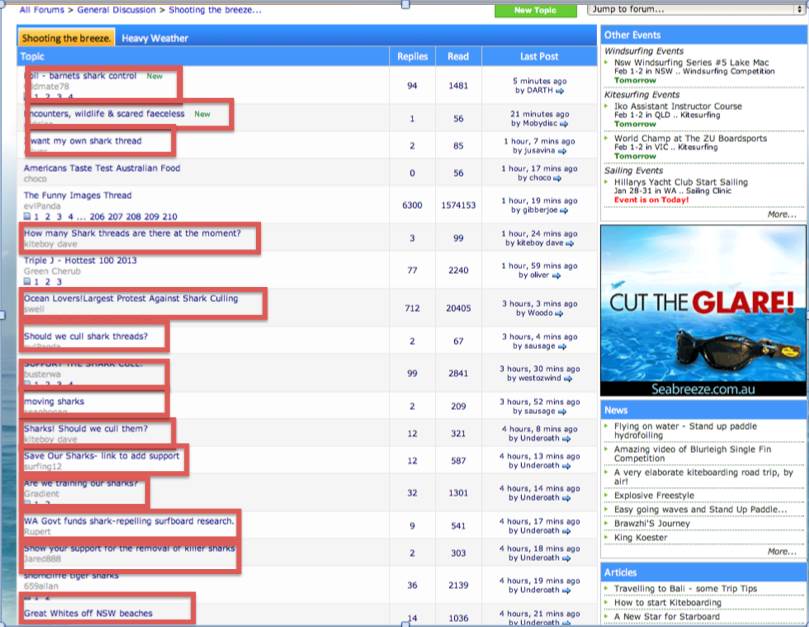This screenshot has height=627, width=809.
Task: Click the jump arrow beside Mobydisc's last post
Action: point(563,124)
